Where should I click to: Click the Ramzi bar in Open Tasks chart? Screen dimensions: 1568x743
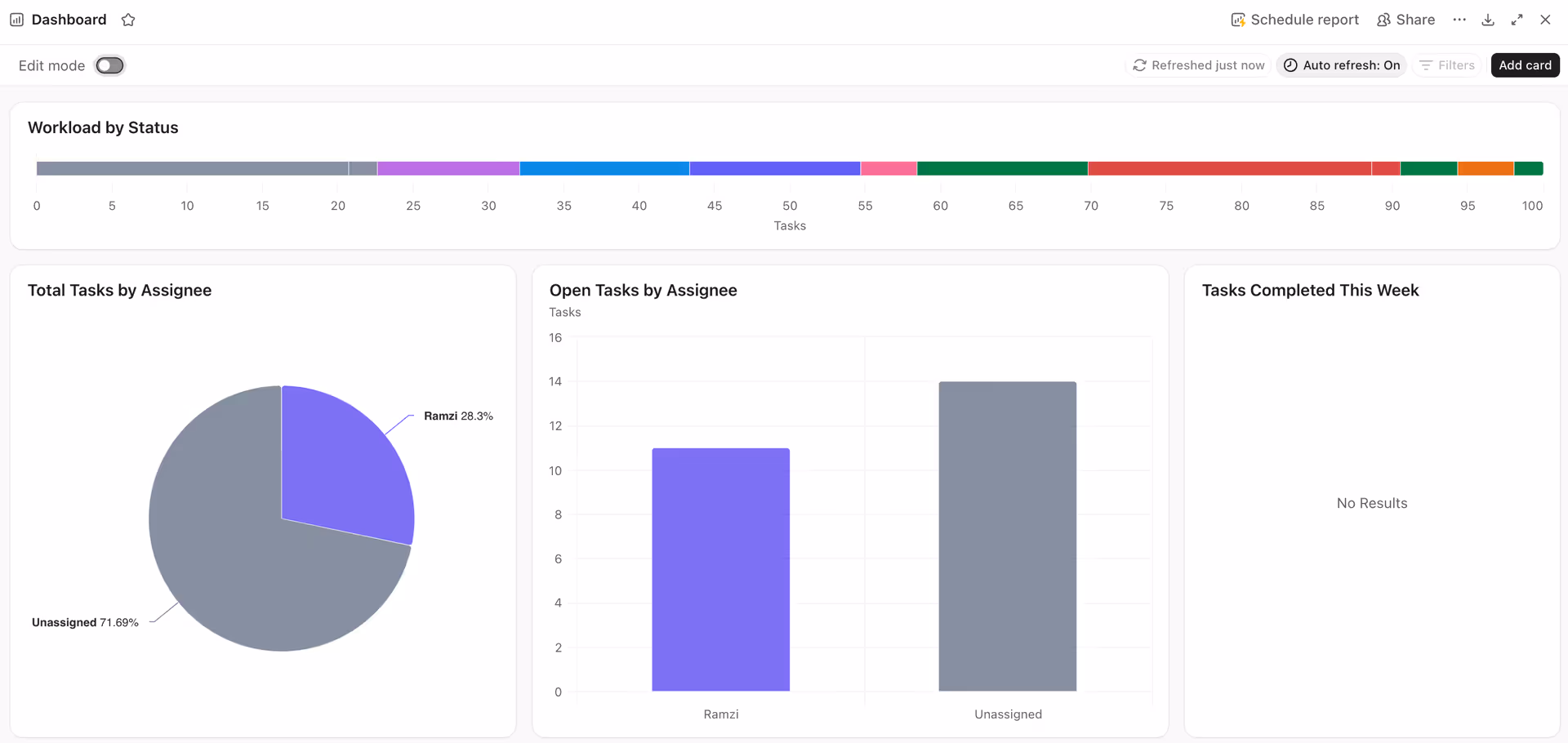[x=721, y=569]
